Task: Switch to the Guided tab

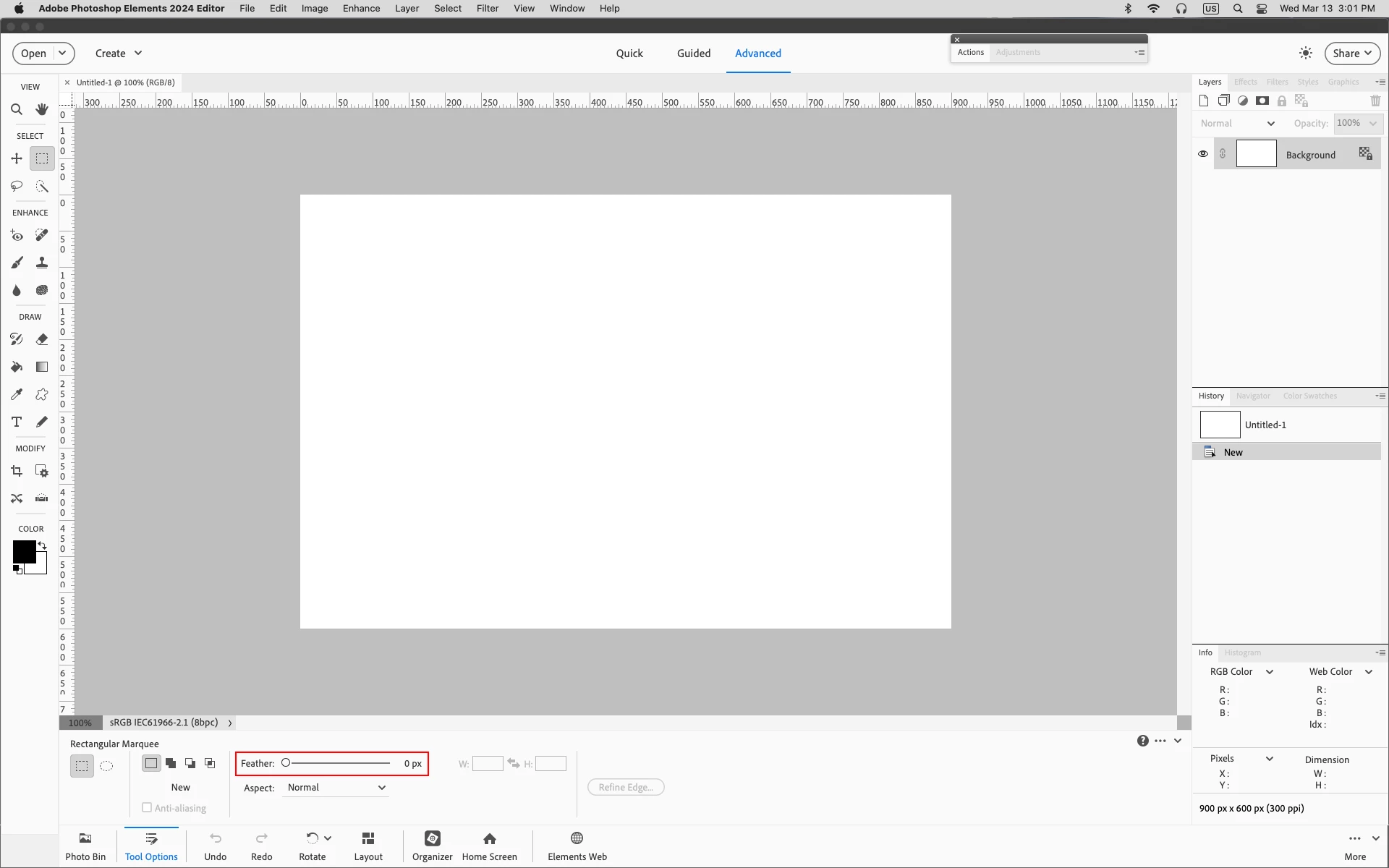Action: pos(693,54)
